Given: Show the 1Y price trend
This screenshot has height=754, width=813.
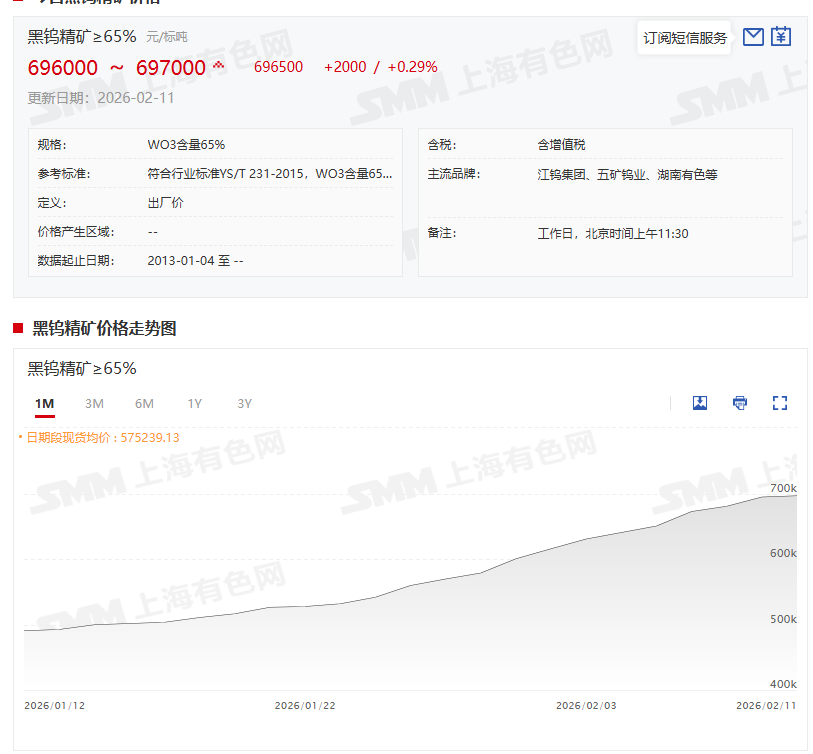Looking at the screenshot, I should (x=194, y=404).
